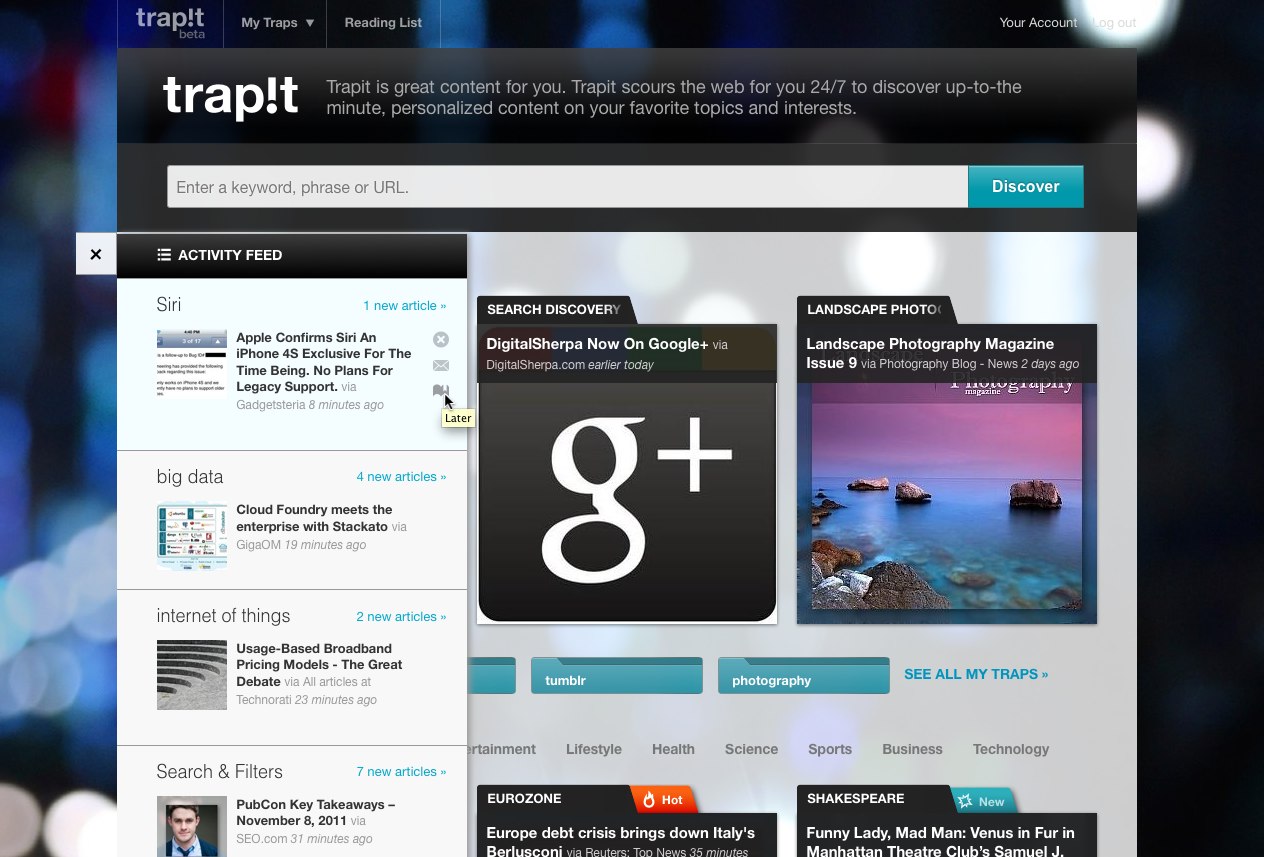Read 'Cloud Foundry meets the enterprise with Stackato'
This screenshot has height=857, width=1264.
(x=314, y=518)
